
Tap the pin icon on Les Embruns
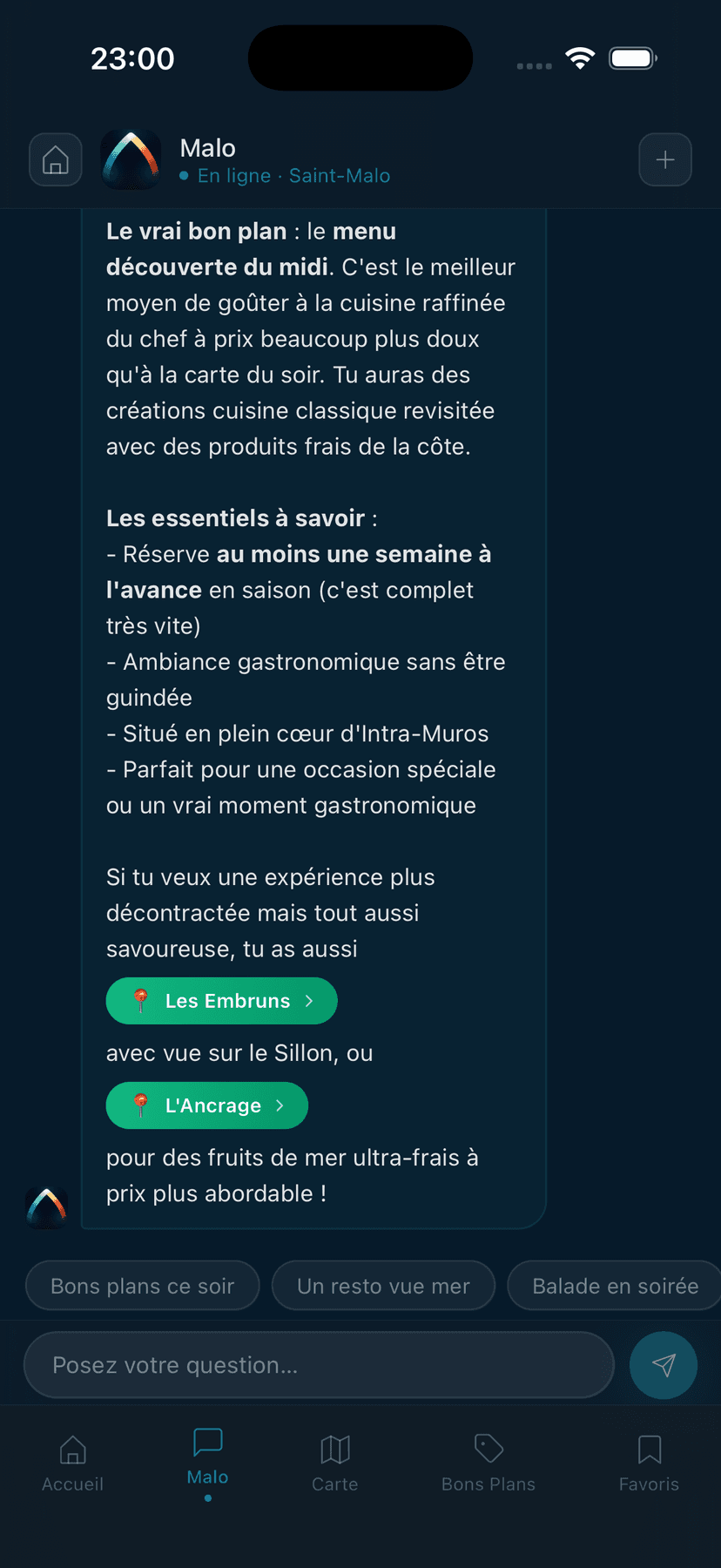tap(141, 1001)
